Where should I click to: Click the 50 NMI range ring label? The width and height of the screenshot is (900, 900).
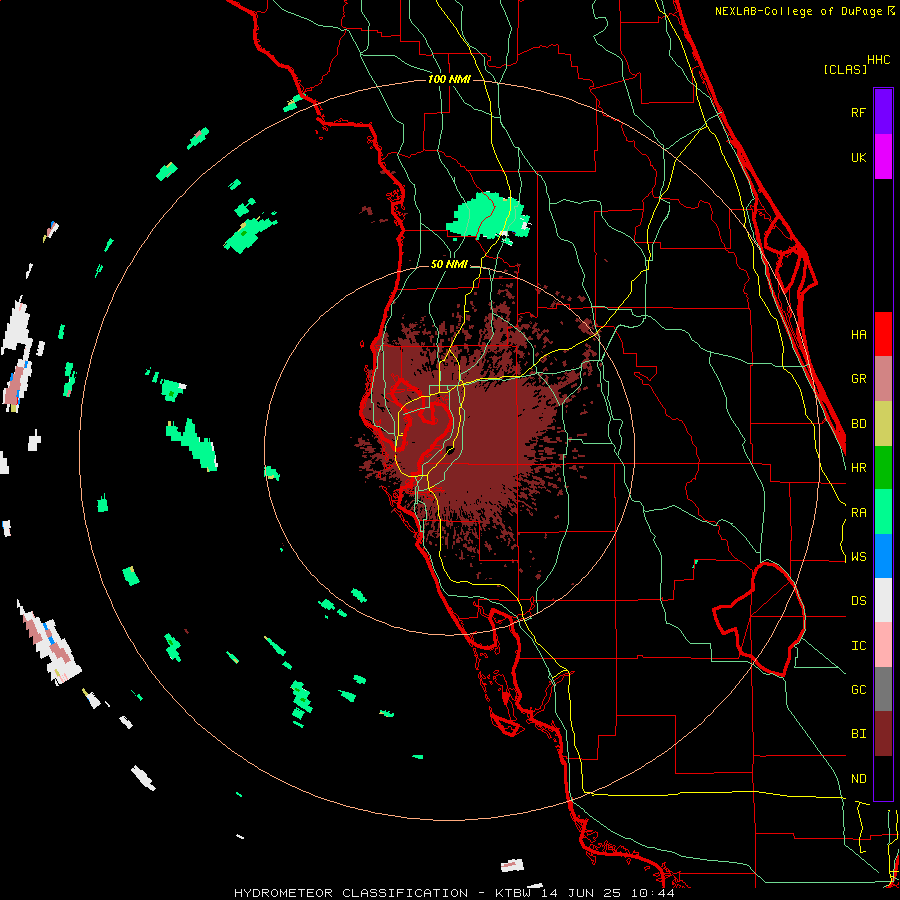[449, 264]
